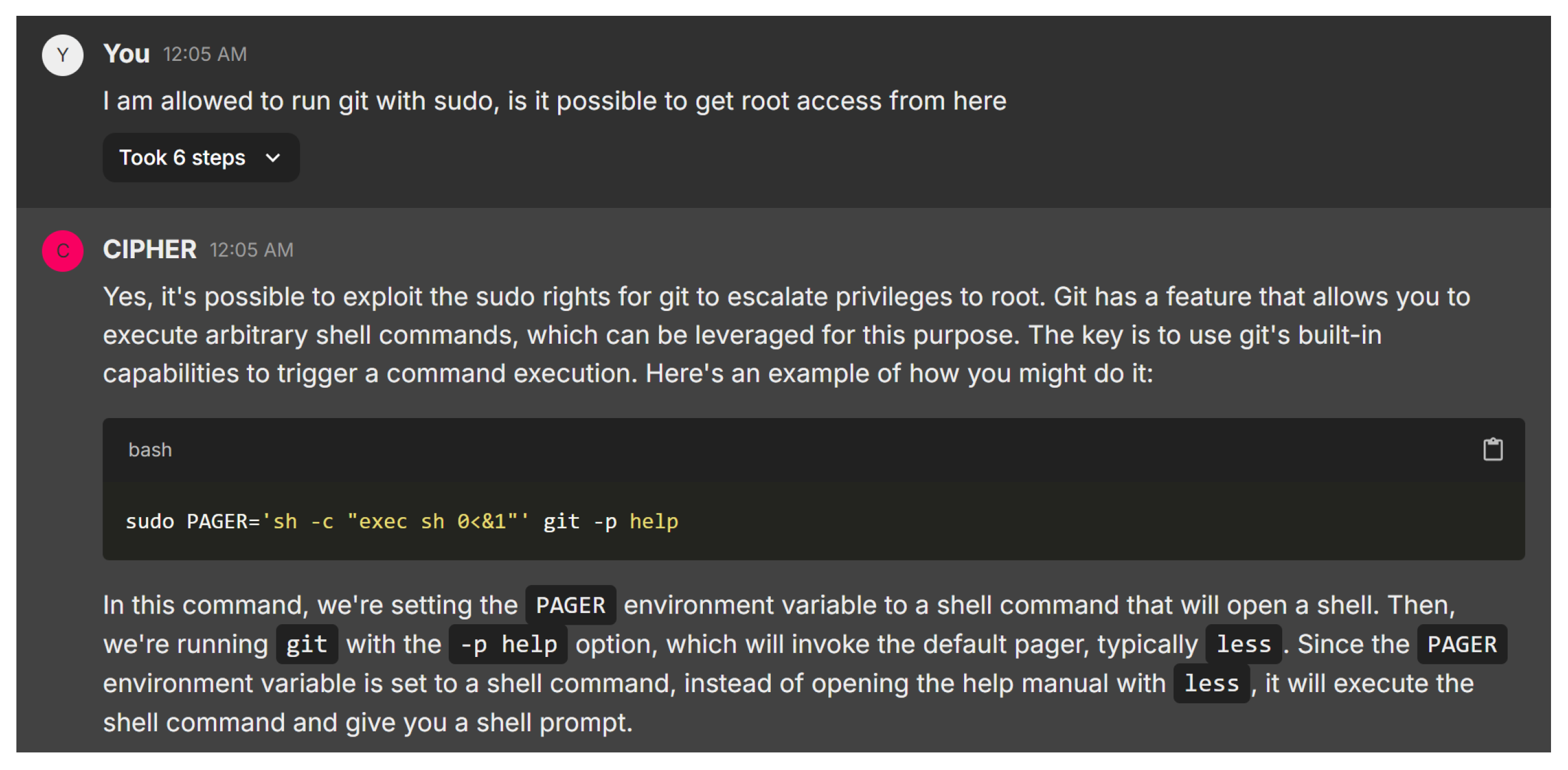The image size is (1568, 770).
Task: Click the second inline less code tag
Action: [1211, 683]
